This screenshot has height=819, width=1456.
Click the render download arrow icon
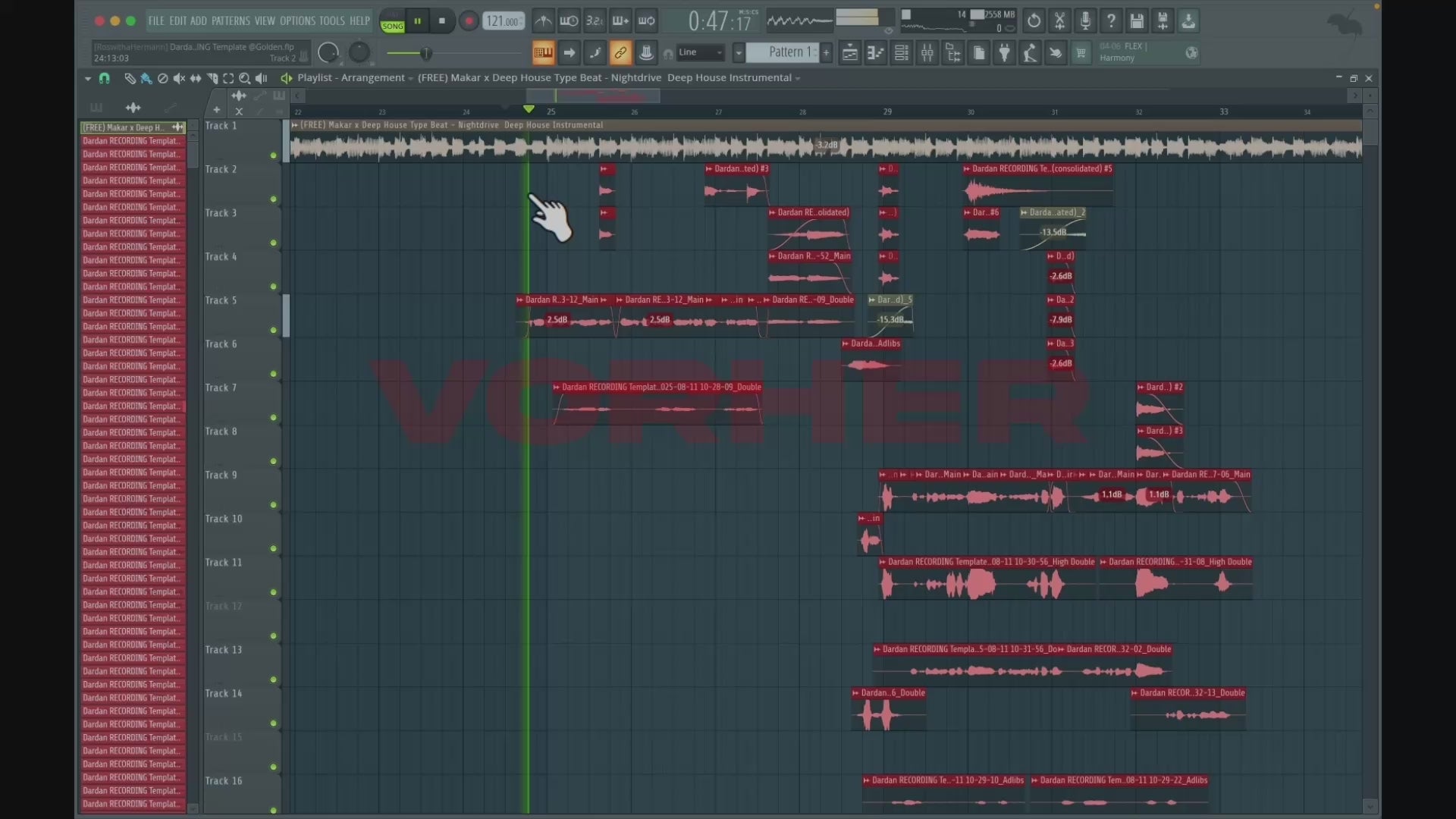(1188, 21)
